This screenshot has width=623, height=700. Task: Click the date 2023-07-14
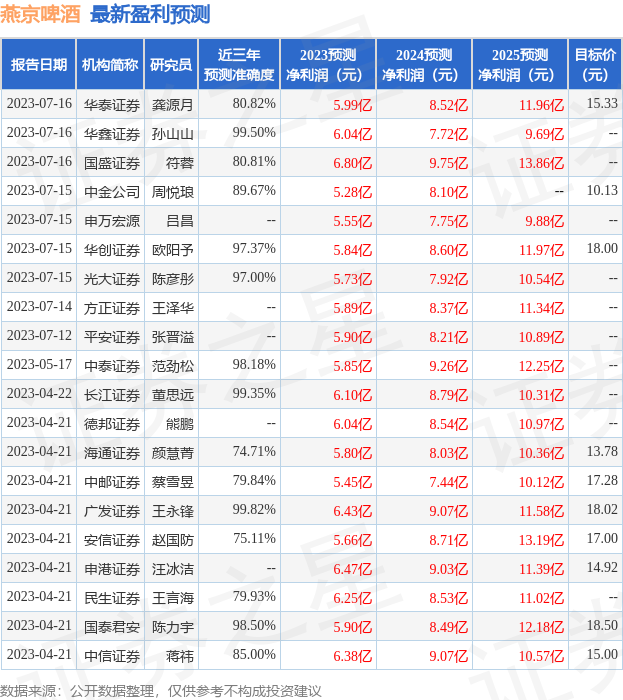coord(39,307)
